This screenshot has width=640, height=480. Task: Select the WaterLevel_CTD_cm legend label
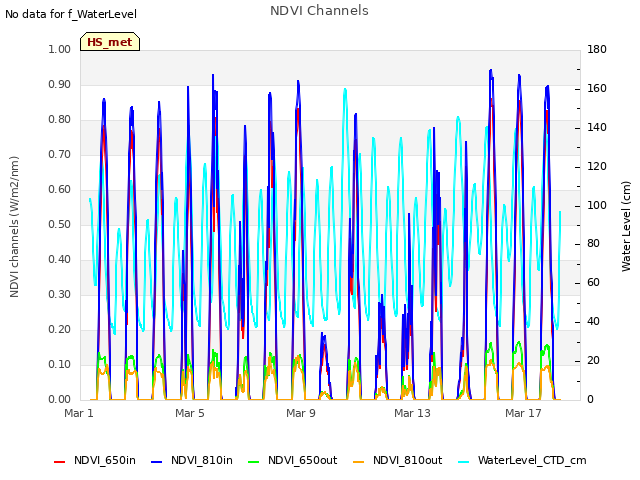coord(532,460)
